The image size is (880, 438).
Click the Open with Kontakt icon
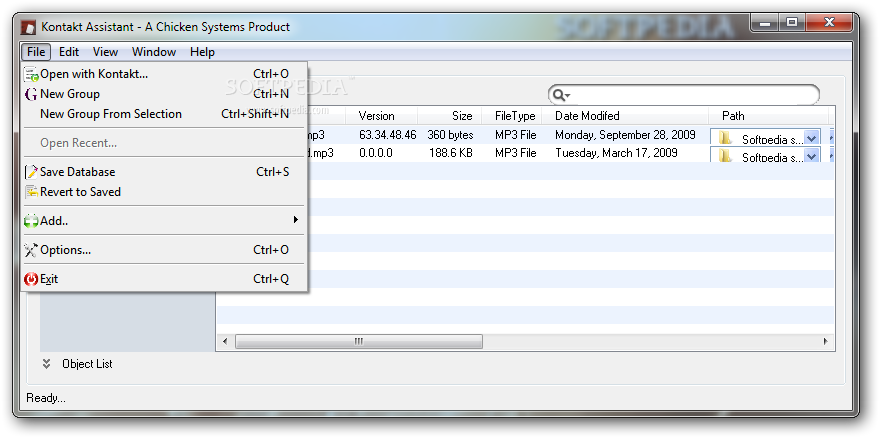pyautogui.click(x=31, y=74)
